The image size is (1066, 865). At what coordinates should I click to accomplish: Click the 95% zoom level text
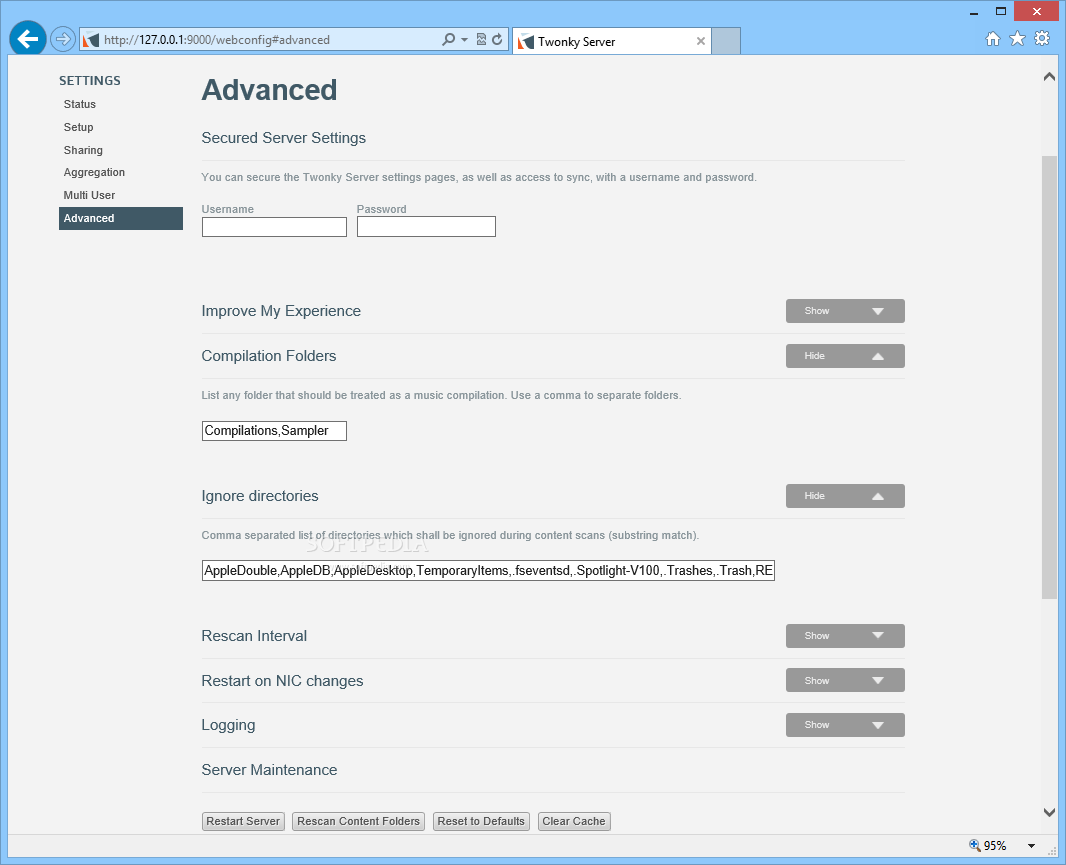995,846
